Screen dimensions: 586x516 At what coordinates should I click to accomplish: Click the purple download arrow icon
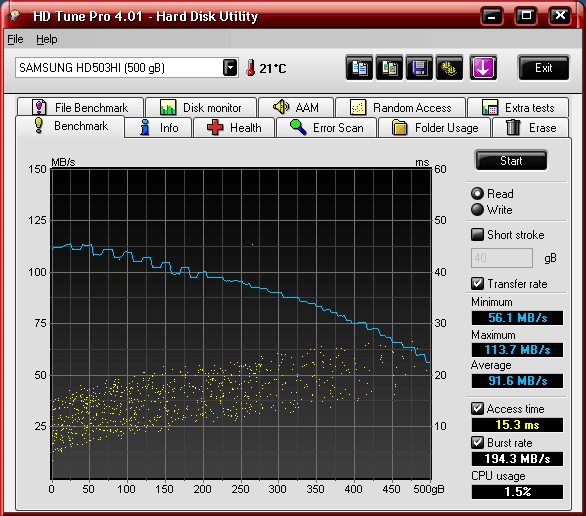(483, 68)
